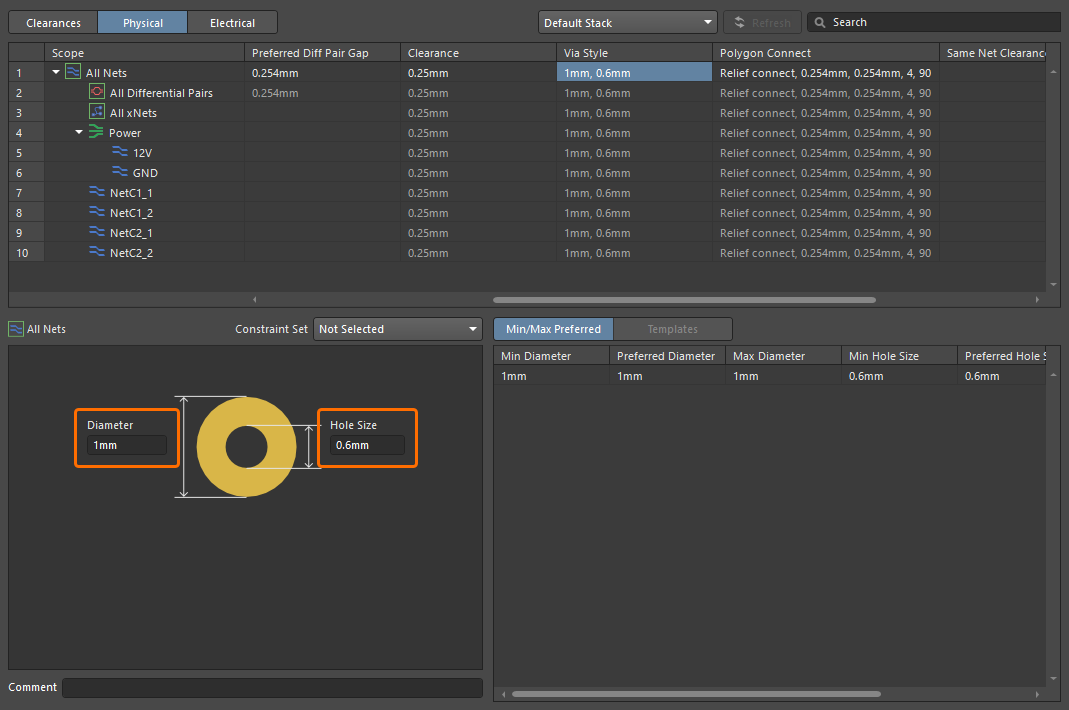The width and height of the screenshot is (1069, 710).
Task: Click the Diameter input field
Action: point(126,445)
